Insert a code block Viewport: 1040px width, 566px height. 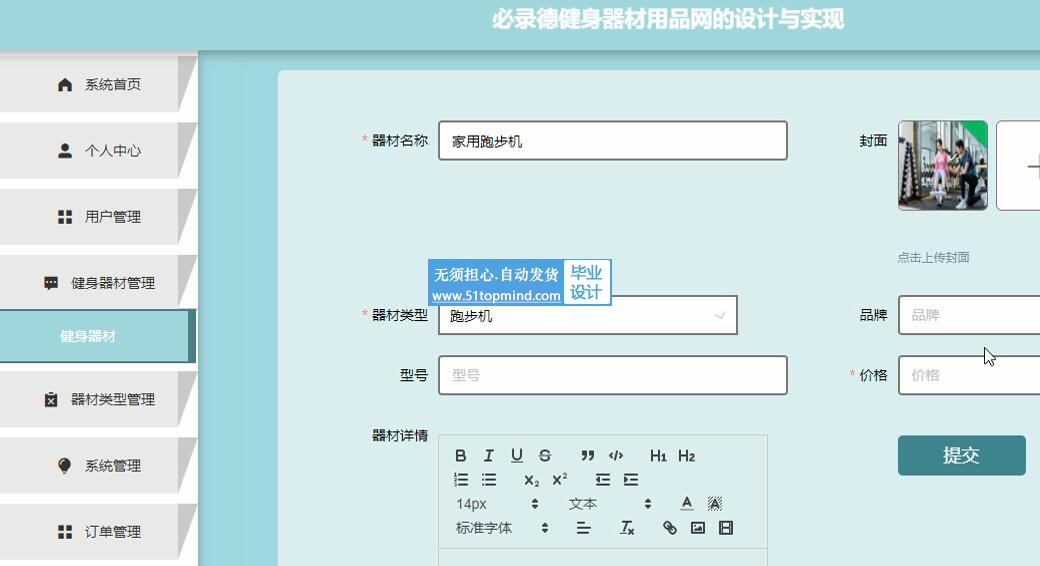616,456
